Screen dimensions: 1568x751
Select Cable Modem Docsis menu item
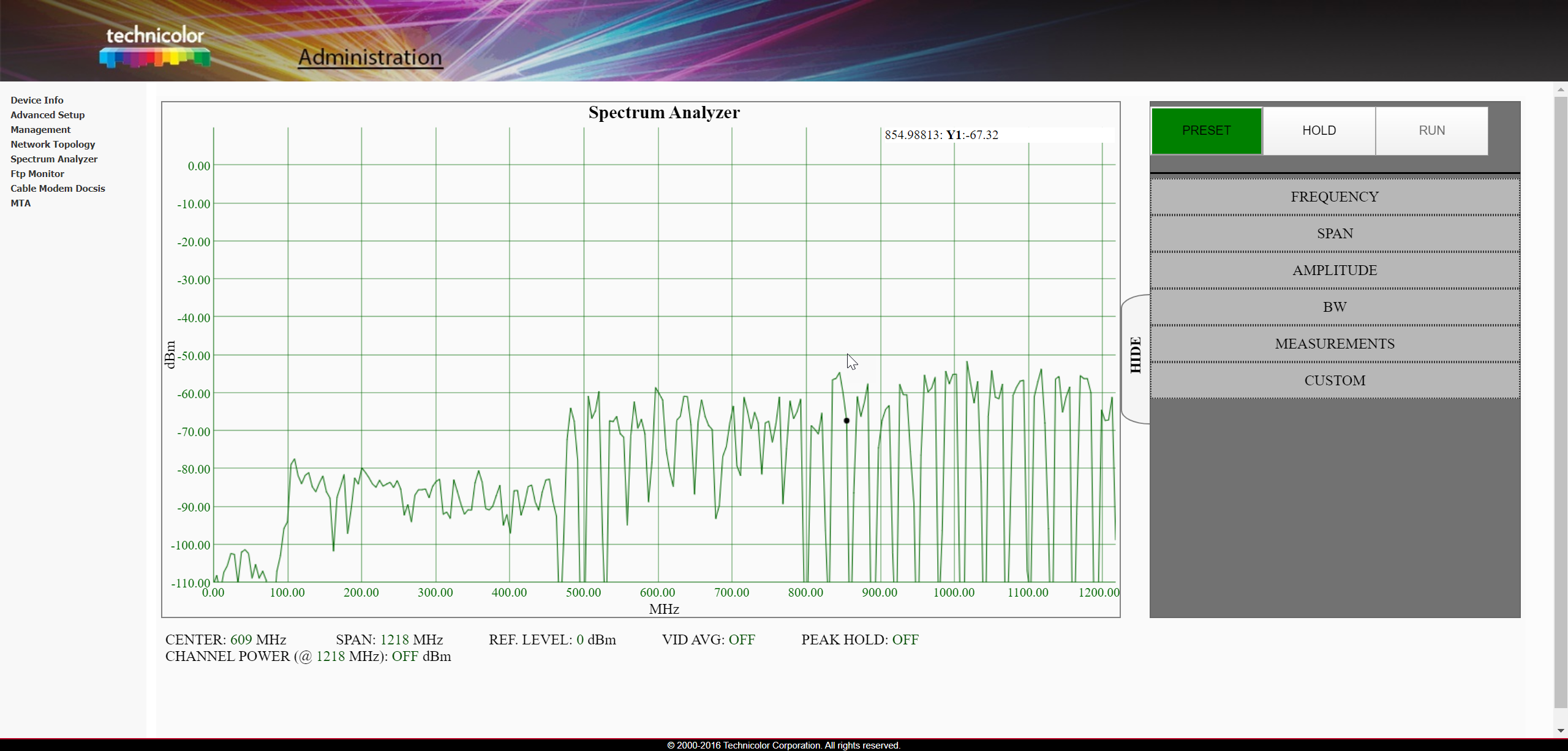click(x=58, y=188)
